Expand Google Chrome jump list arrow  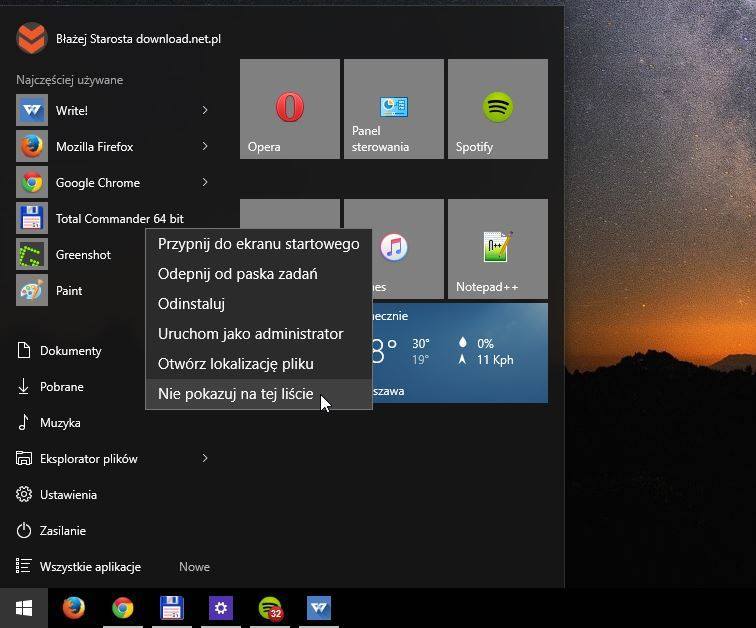[x=205, y=182]
